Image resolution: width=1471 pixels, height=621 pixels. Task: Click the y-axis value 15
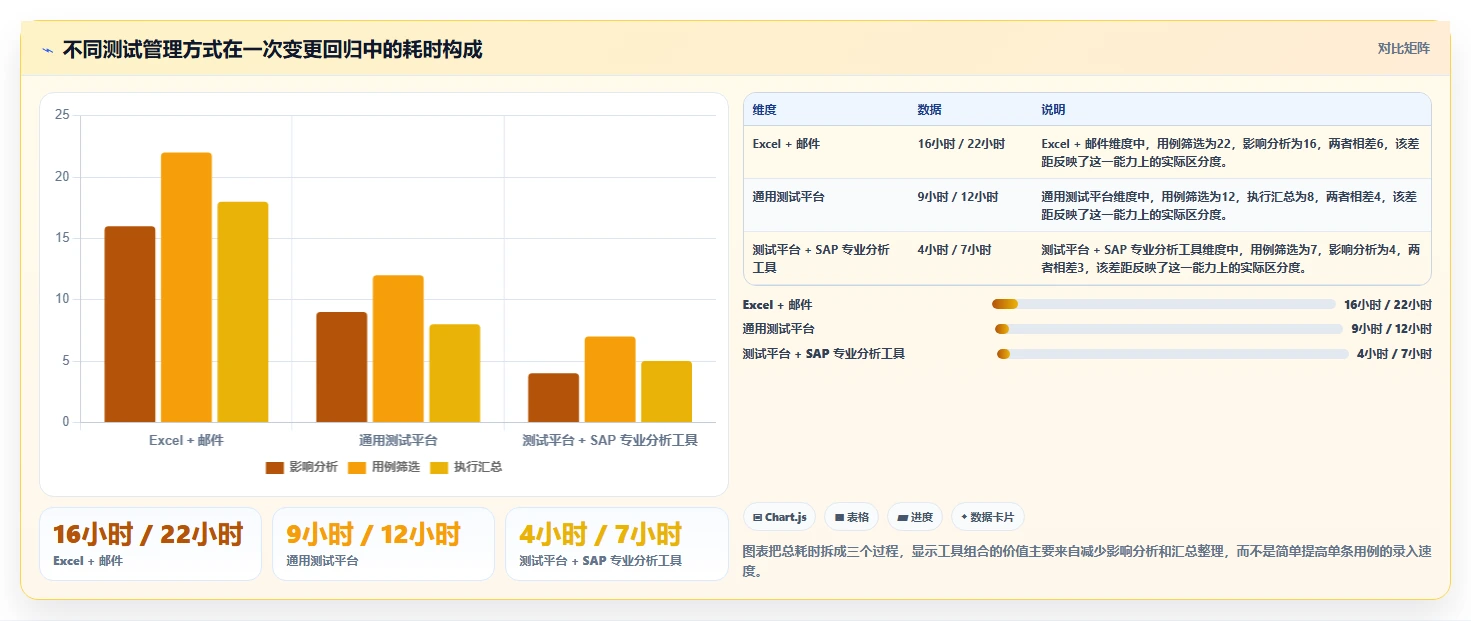tap(62, 238)
